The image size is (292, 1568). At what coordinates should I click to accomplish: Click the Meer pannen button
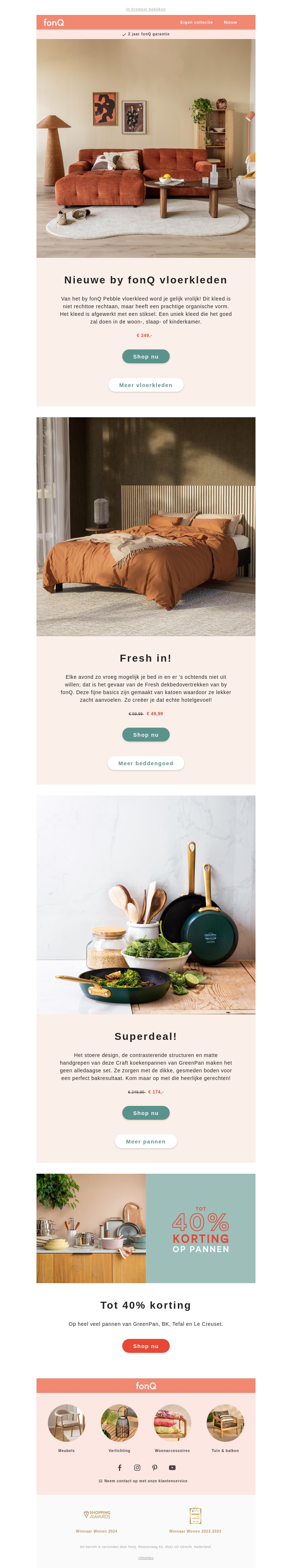click(146, 1141)
